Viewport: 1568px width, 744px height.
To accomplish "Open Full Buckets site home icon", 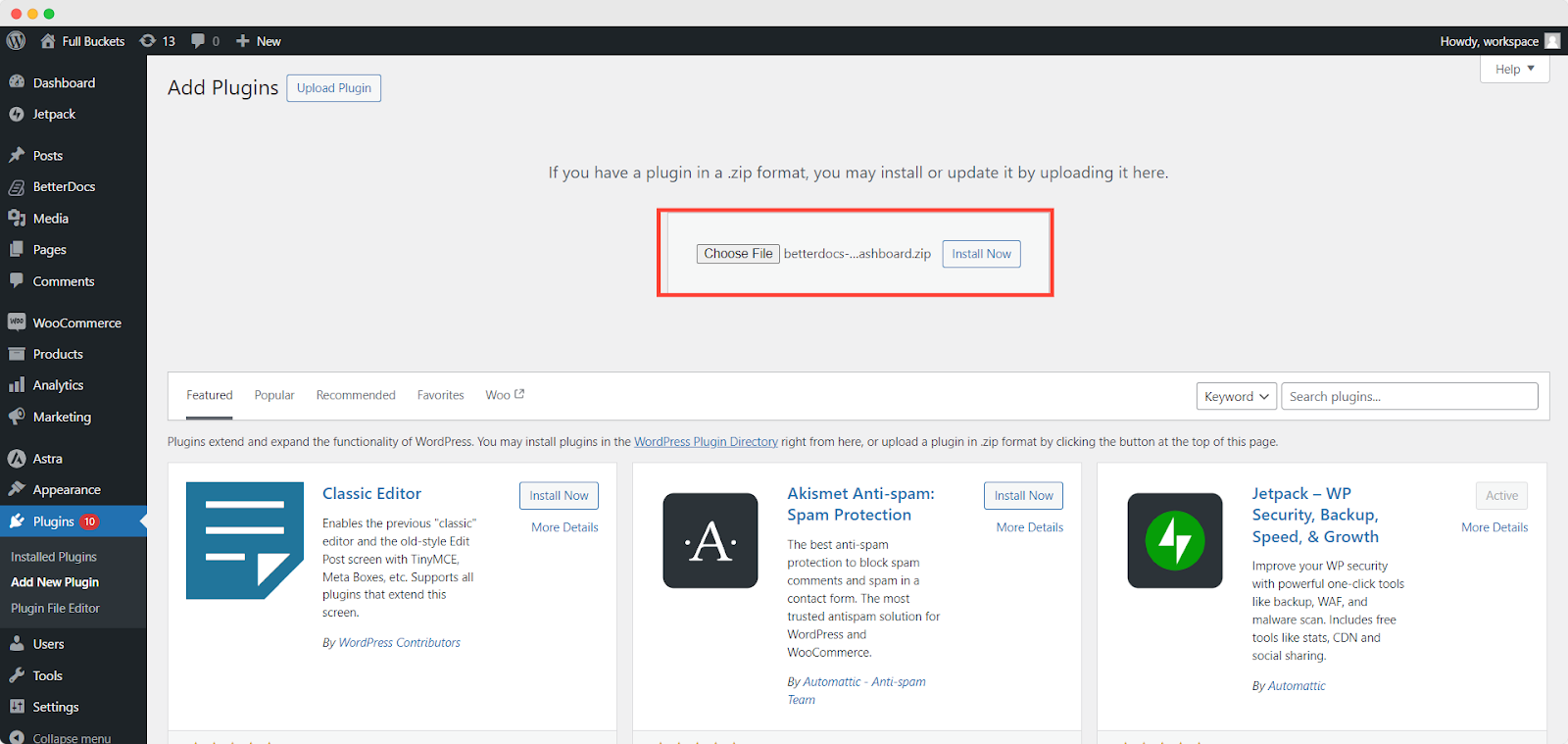I will 47,41.
